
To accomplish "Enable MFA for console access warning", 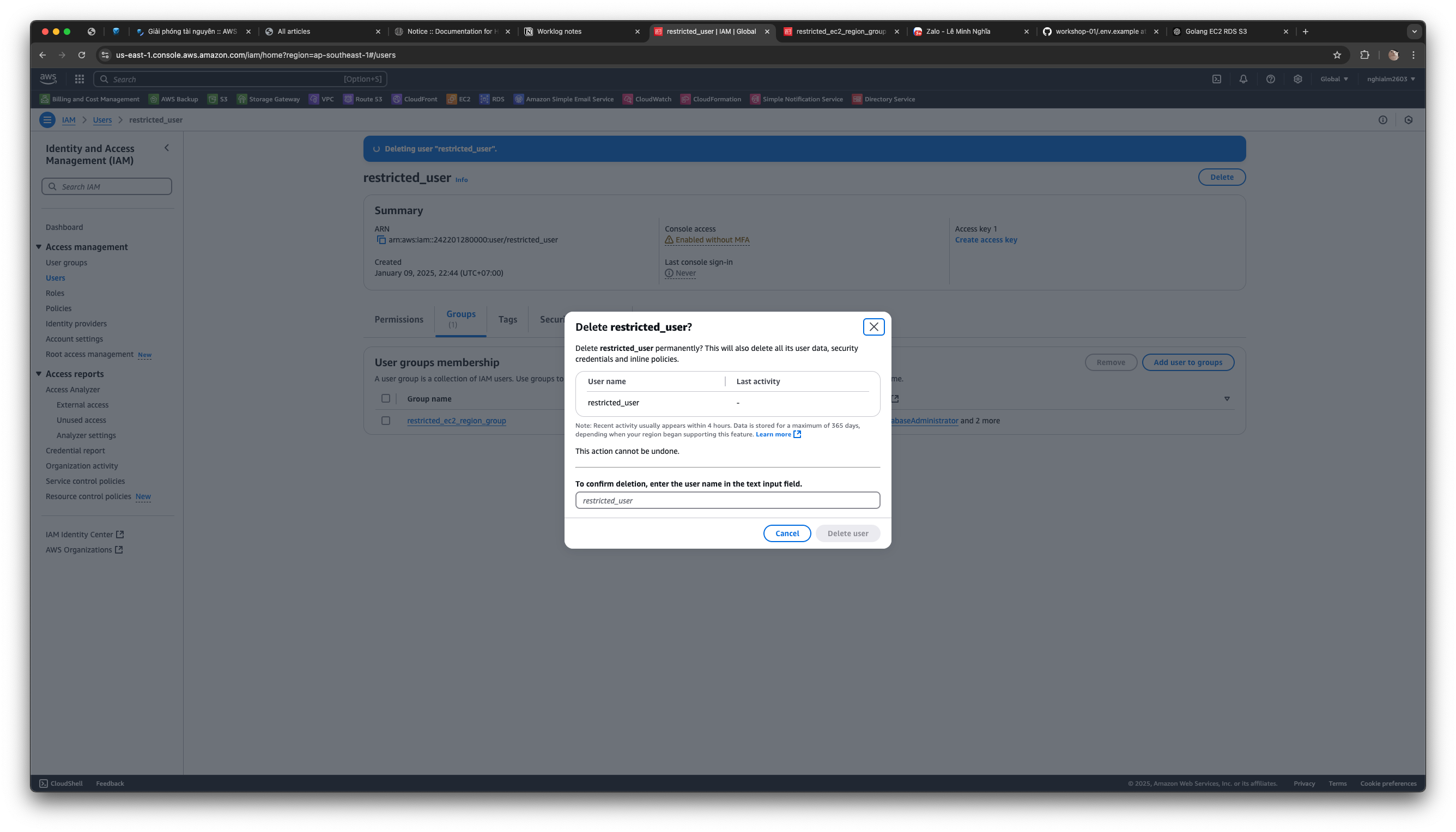I will [707, 239].
